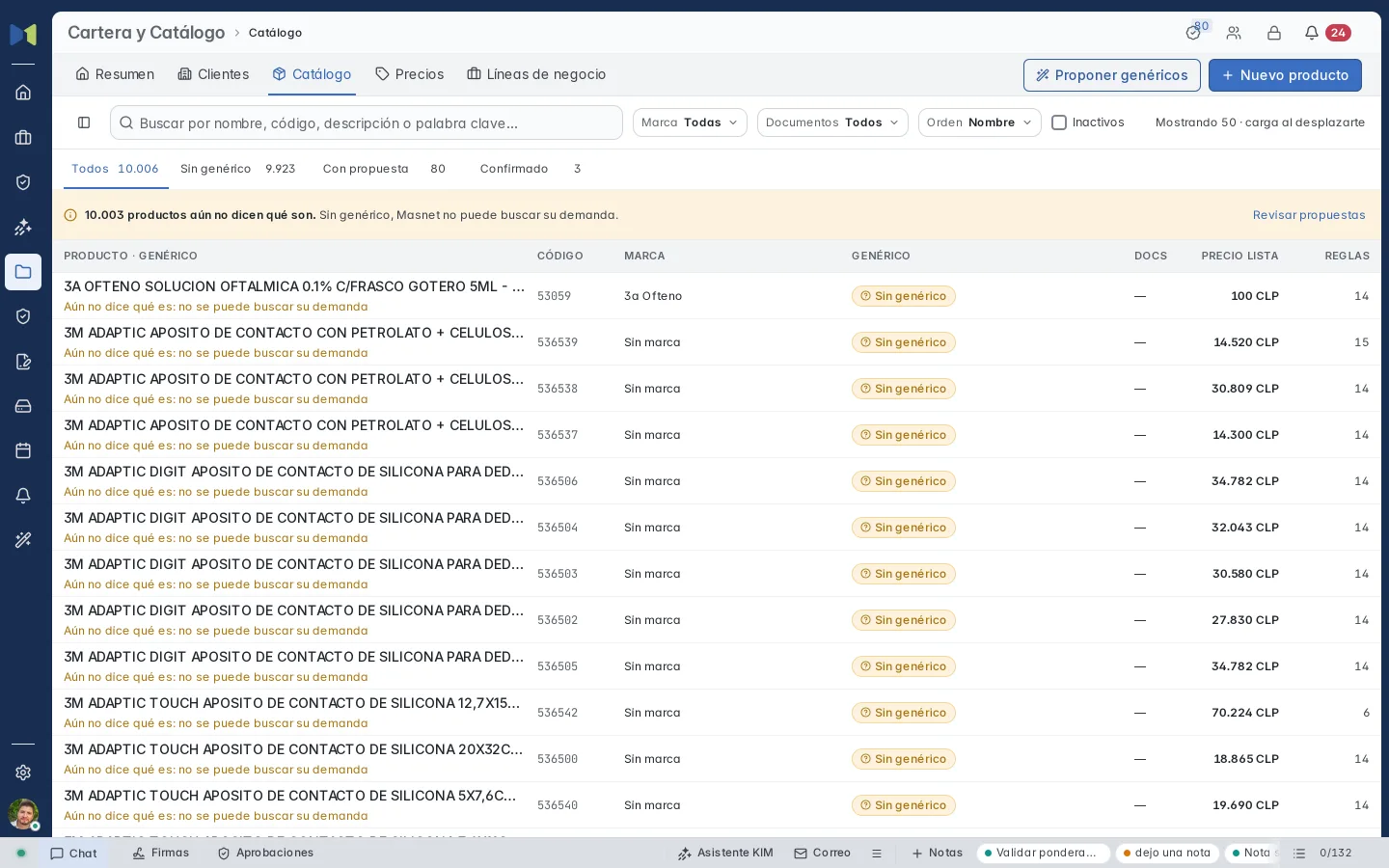This screenshot has height=868, width=1389.
Task: Open the calendar icon in left sidebar
Action: 23,450
